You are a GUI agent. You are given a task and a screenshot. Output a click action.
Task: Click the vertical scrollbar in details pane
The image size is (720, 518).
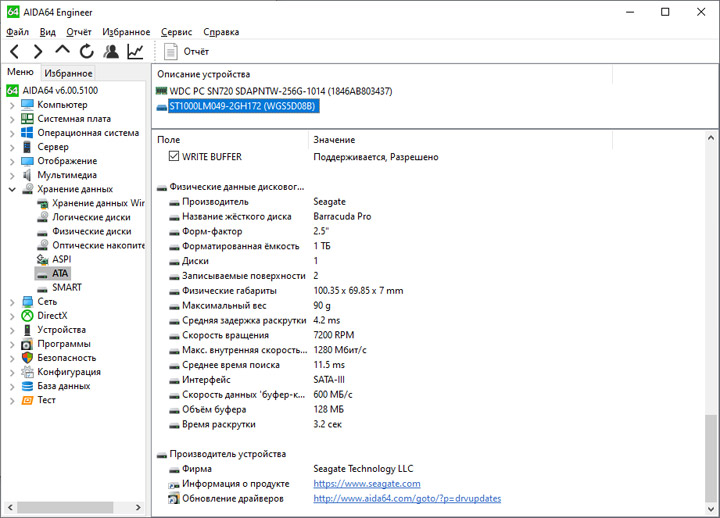tap(711, 300)
